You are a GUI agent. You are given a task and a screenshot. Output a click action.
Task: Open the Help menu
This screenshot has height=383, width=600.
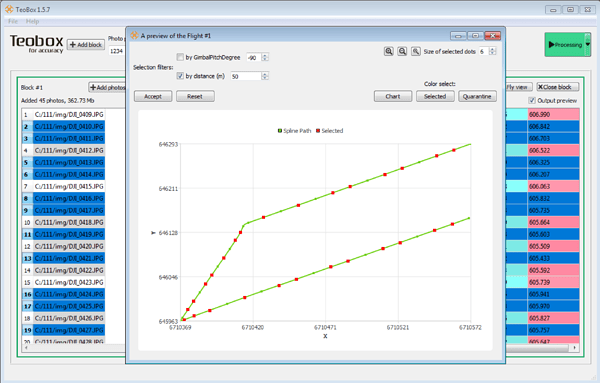33,21
